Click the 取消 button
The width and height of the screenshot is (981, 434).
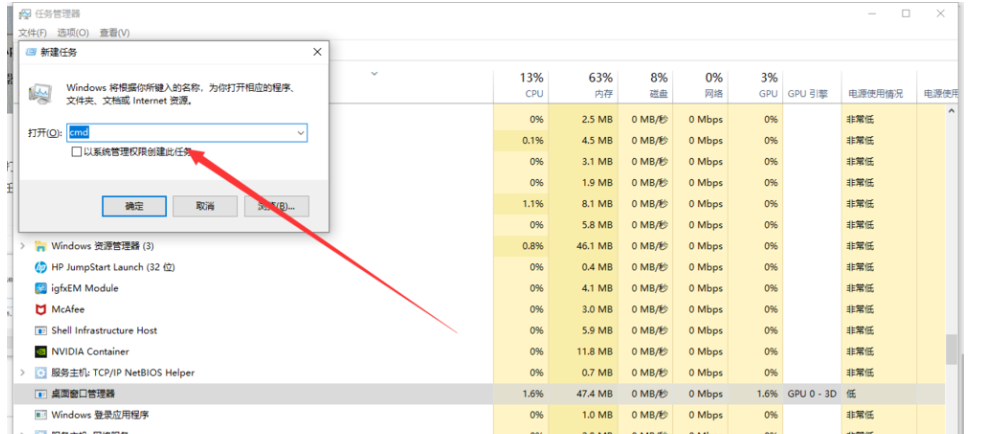coord(205,206)
